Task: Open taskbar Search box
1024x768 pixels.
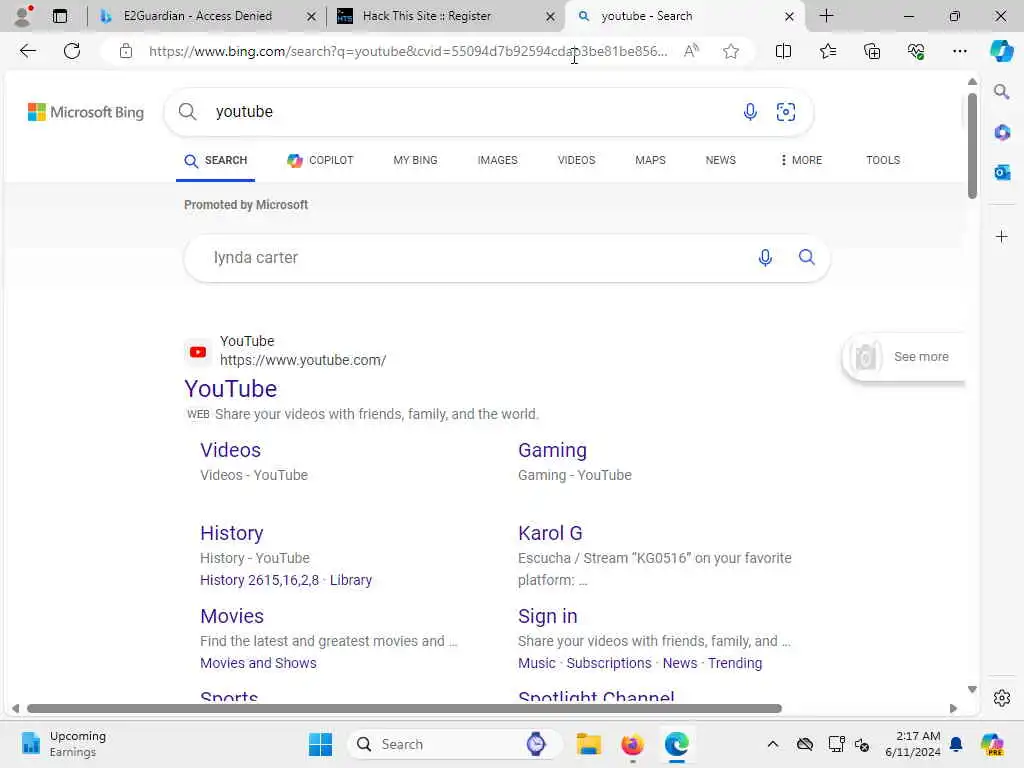Action: [455, 744]
